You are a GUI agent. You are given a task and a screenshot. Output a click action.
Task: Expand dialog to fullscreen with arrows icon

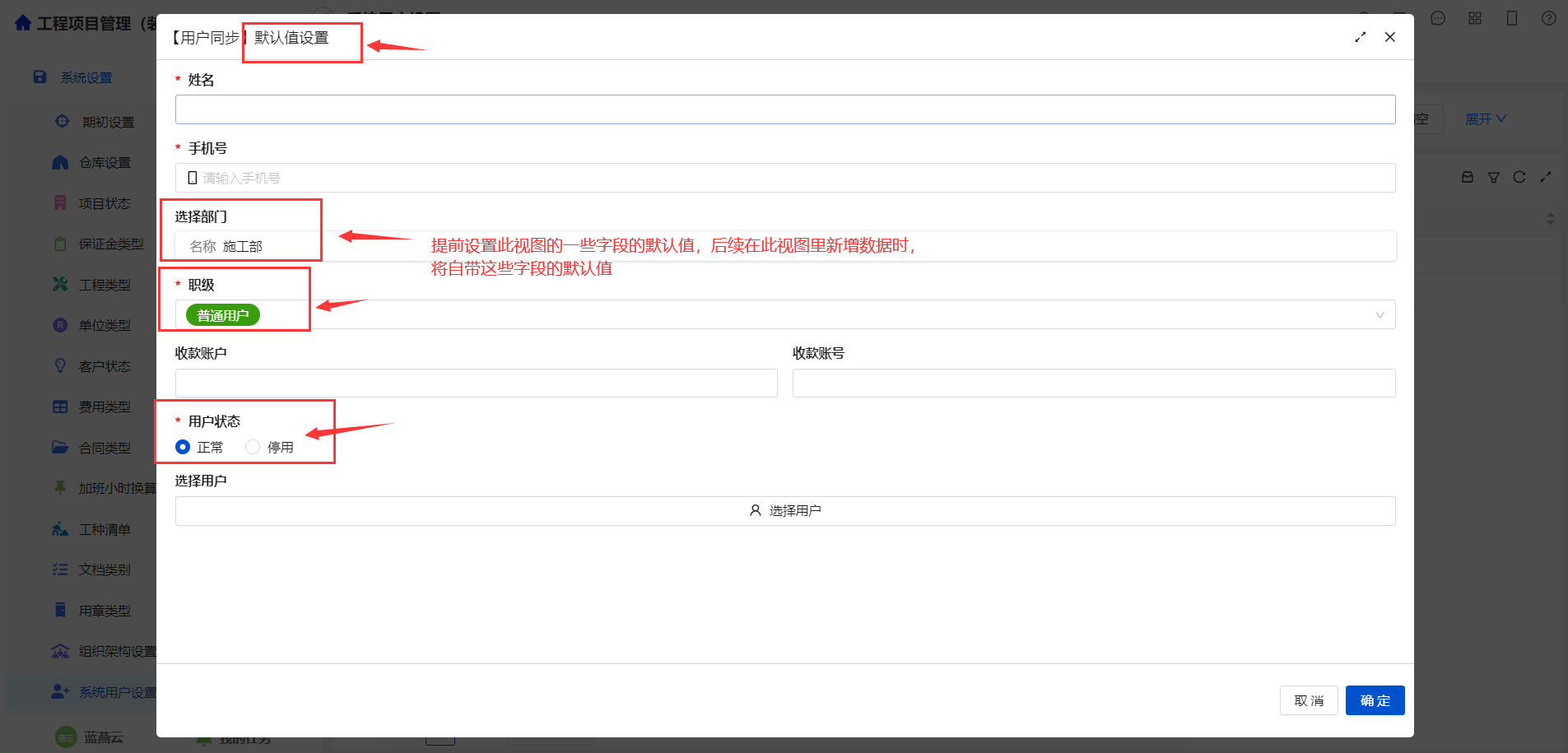(x=1361, y=37)
